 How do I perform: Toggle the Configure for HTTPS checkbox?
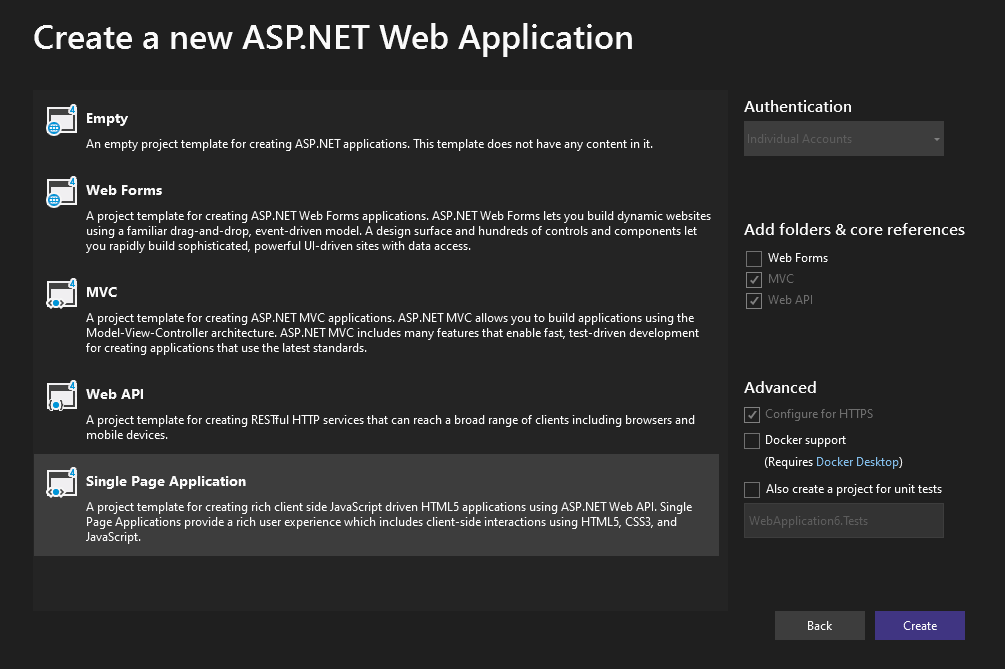(752, 415)
